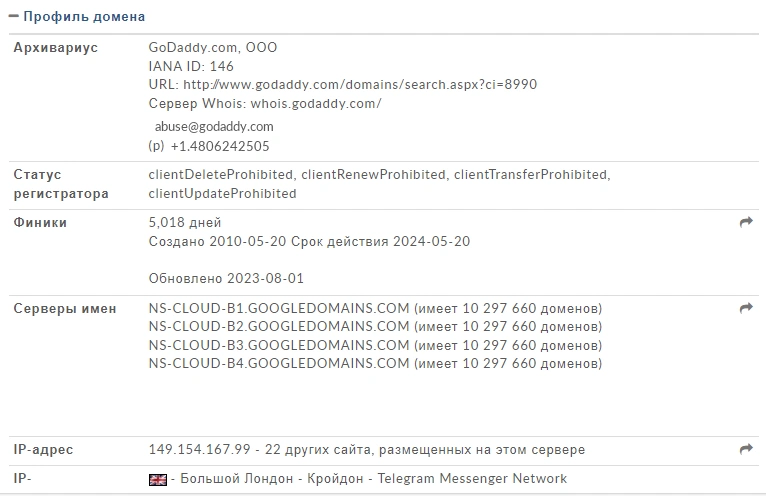Open share arrow in IP-адрес row
Viewport: 766px width, 496px height.
tap(746, 449)
